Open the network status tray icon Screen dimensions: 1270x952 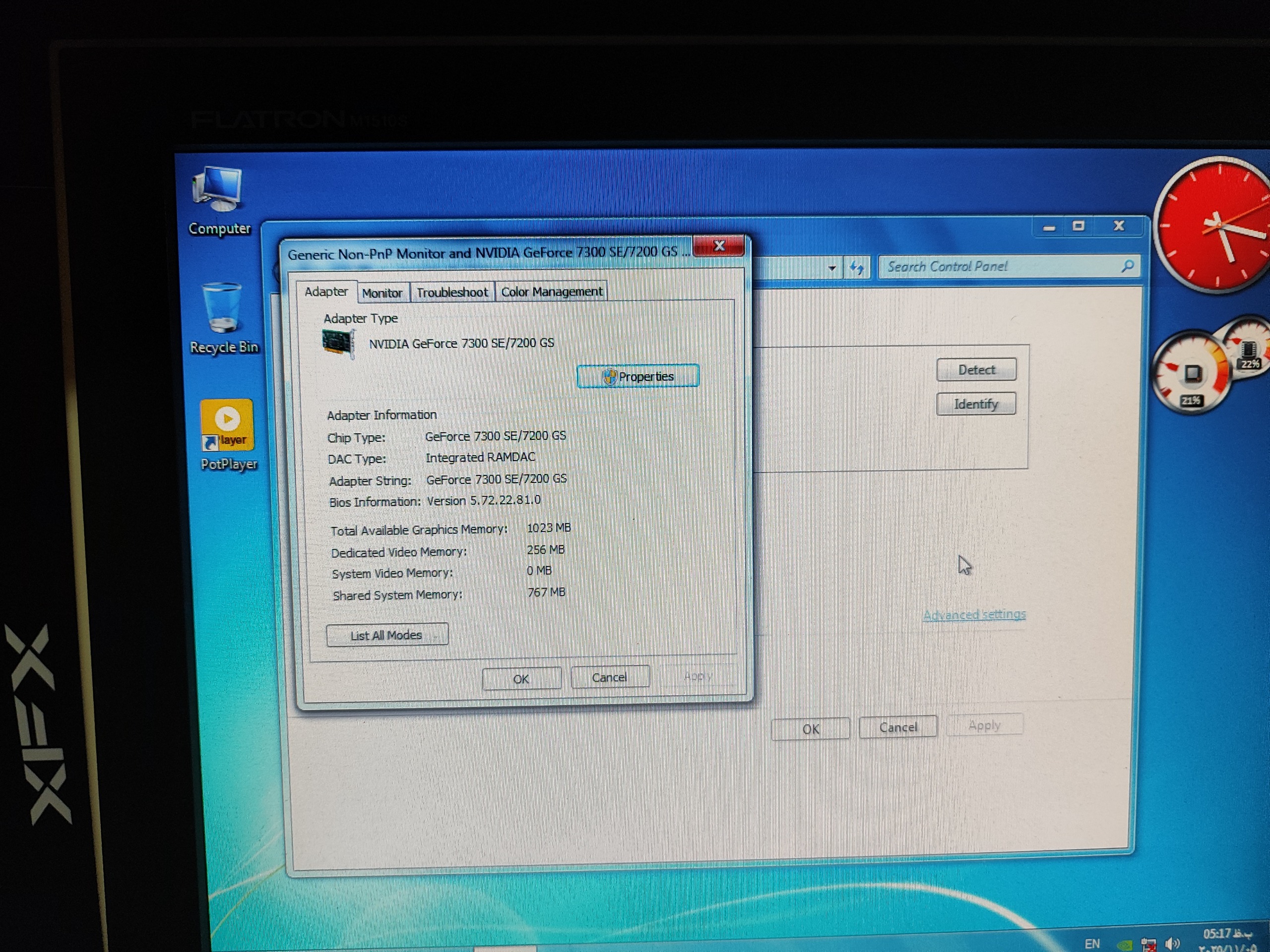(x=1148, y=944)
